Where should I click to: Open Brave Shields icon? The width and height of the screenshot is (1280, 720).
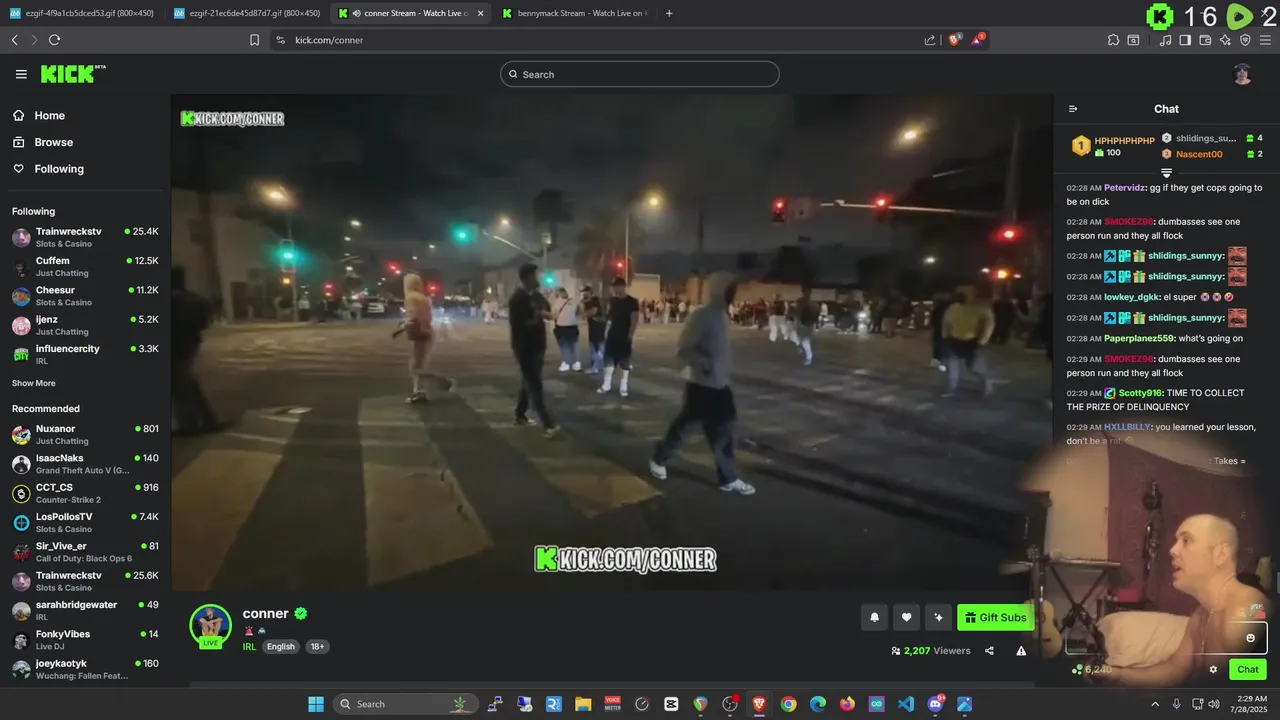[x=954, y=40]
